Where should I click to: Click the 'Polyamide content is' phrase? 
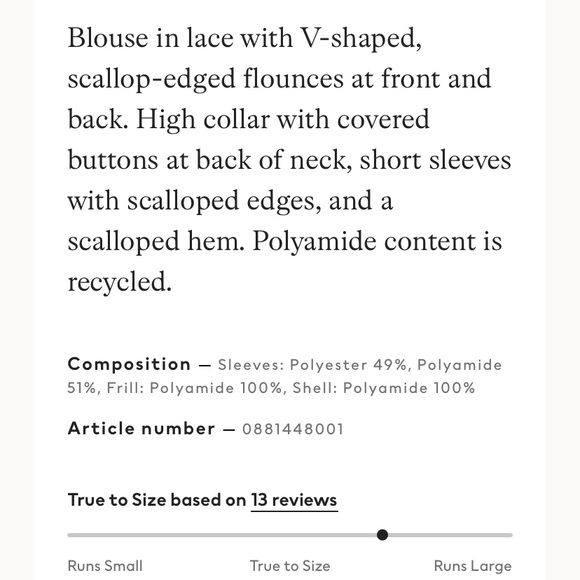[377, 241]
